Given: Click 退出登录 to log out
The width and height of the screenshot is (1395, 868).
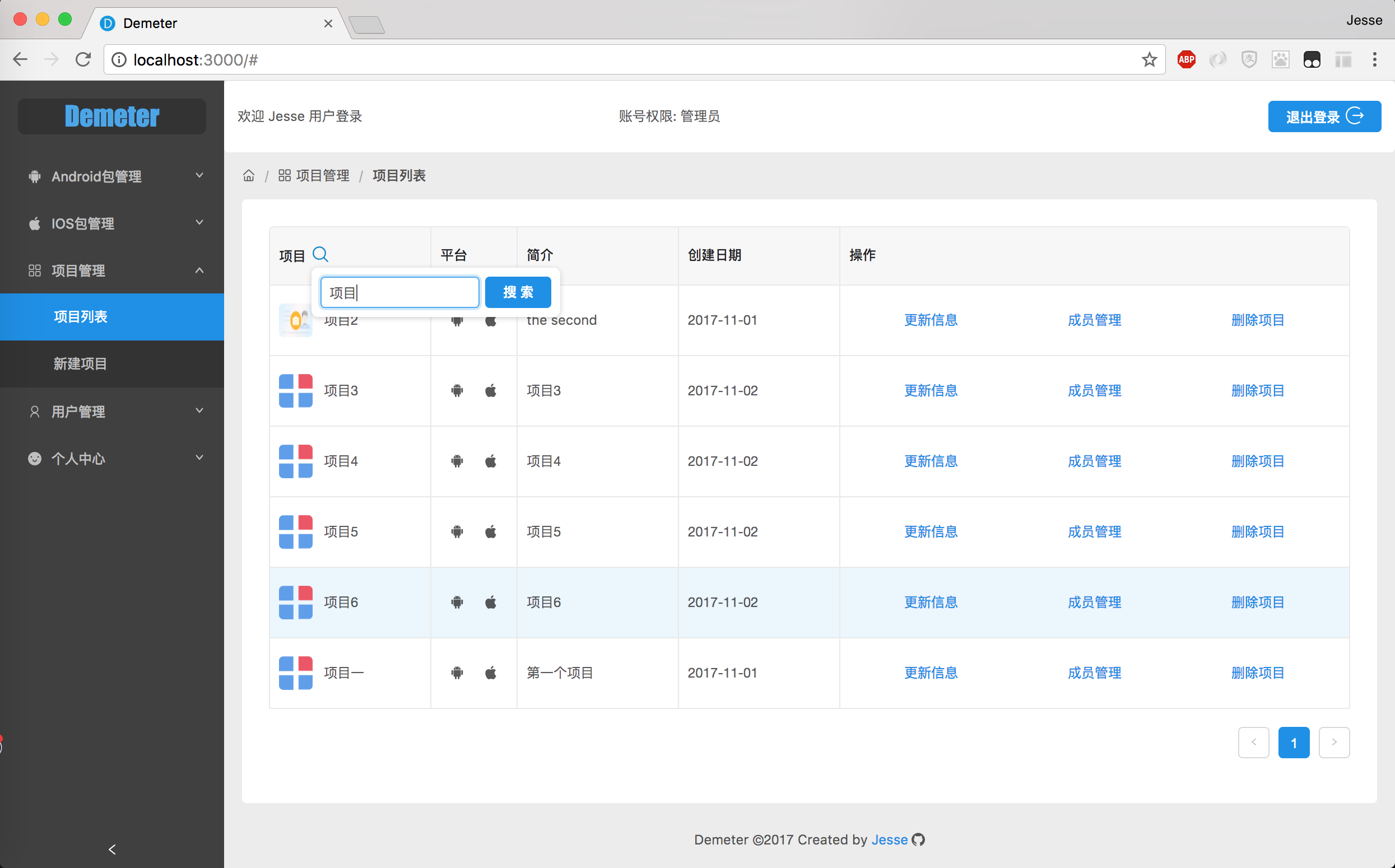Looking at the screenshot, I should (x=1324, y=116).
